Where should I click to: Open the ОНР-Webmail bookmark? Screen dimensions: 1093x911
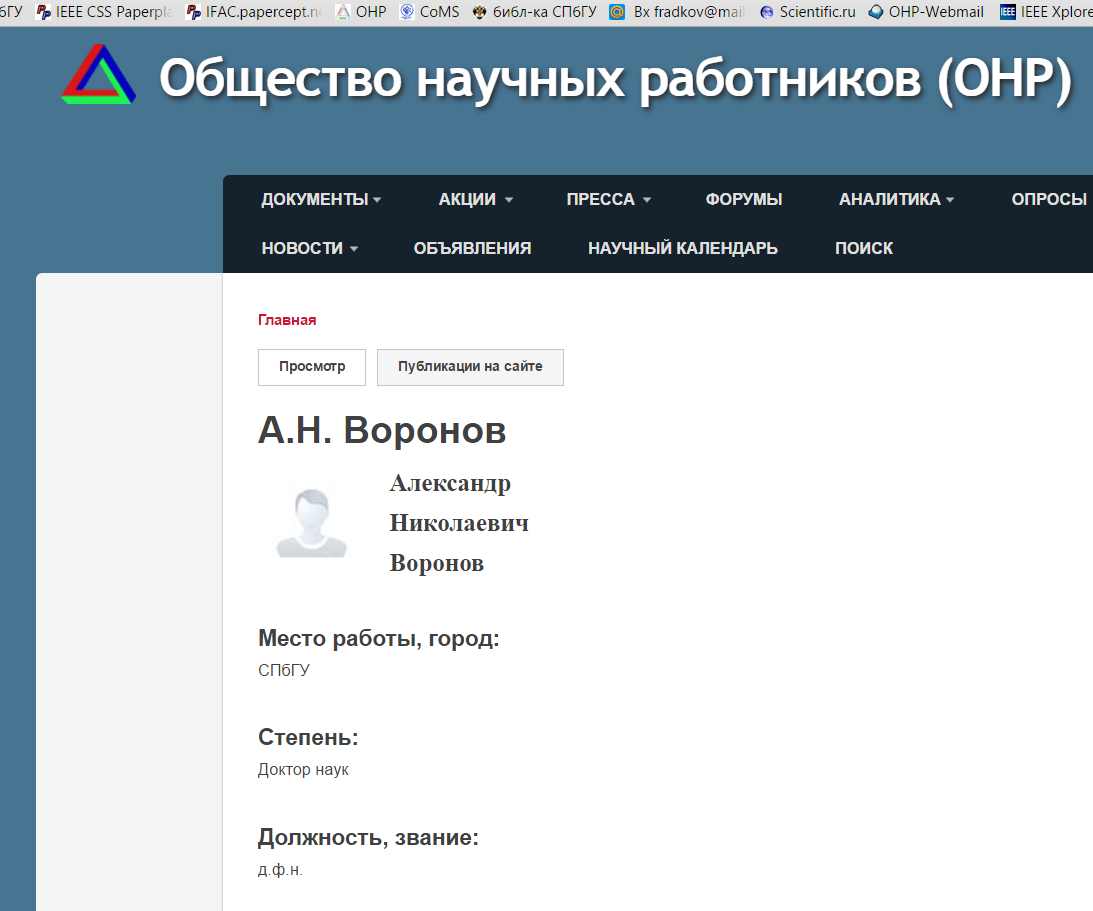point(926,12)
